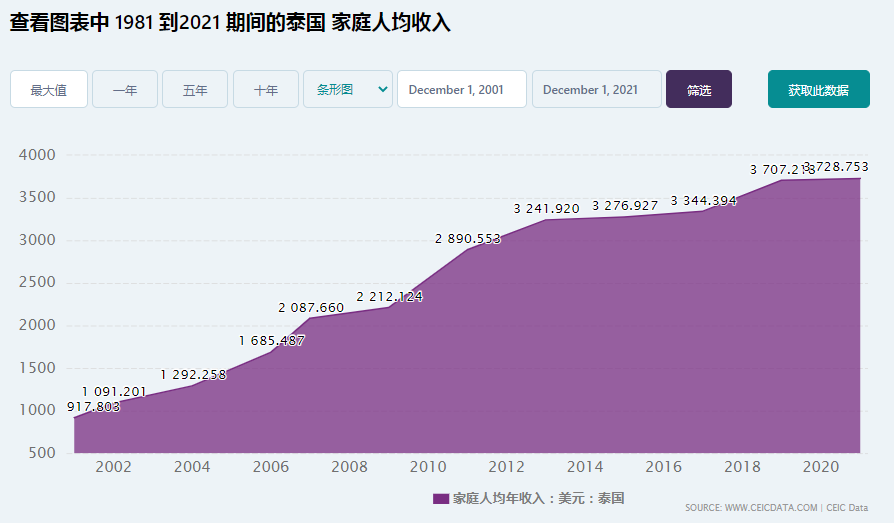The height and width of the screenshot is (523, 894).
Task: Click the 2020 x-axis label
Action: click(x=821, y=467)
